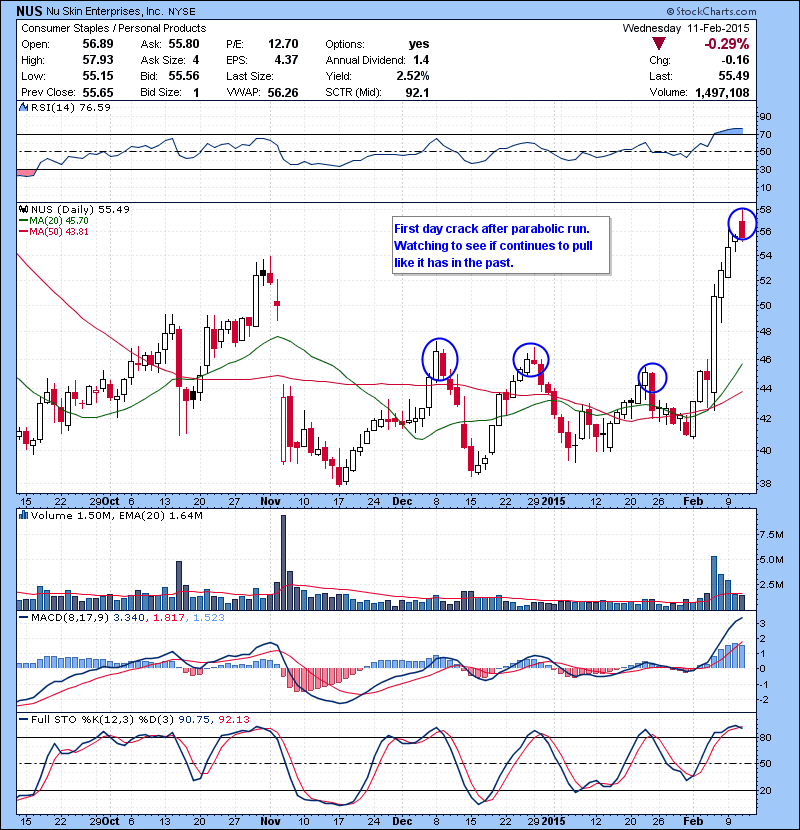Click the volume bars icon beside Volume 1.50M
800x830 pixels.
(x=23, y=515)
